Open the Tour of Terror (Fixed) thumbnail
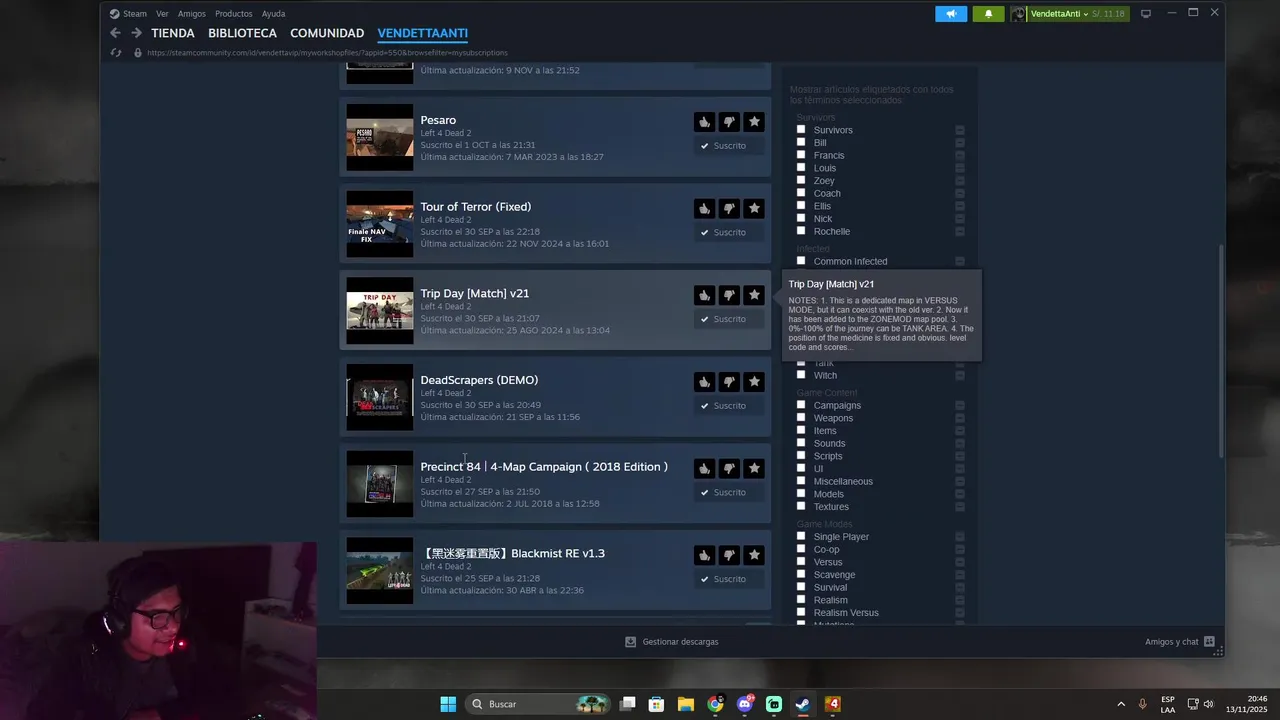The width and height of the screenshot is (1280, 720). (380, 224)
